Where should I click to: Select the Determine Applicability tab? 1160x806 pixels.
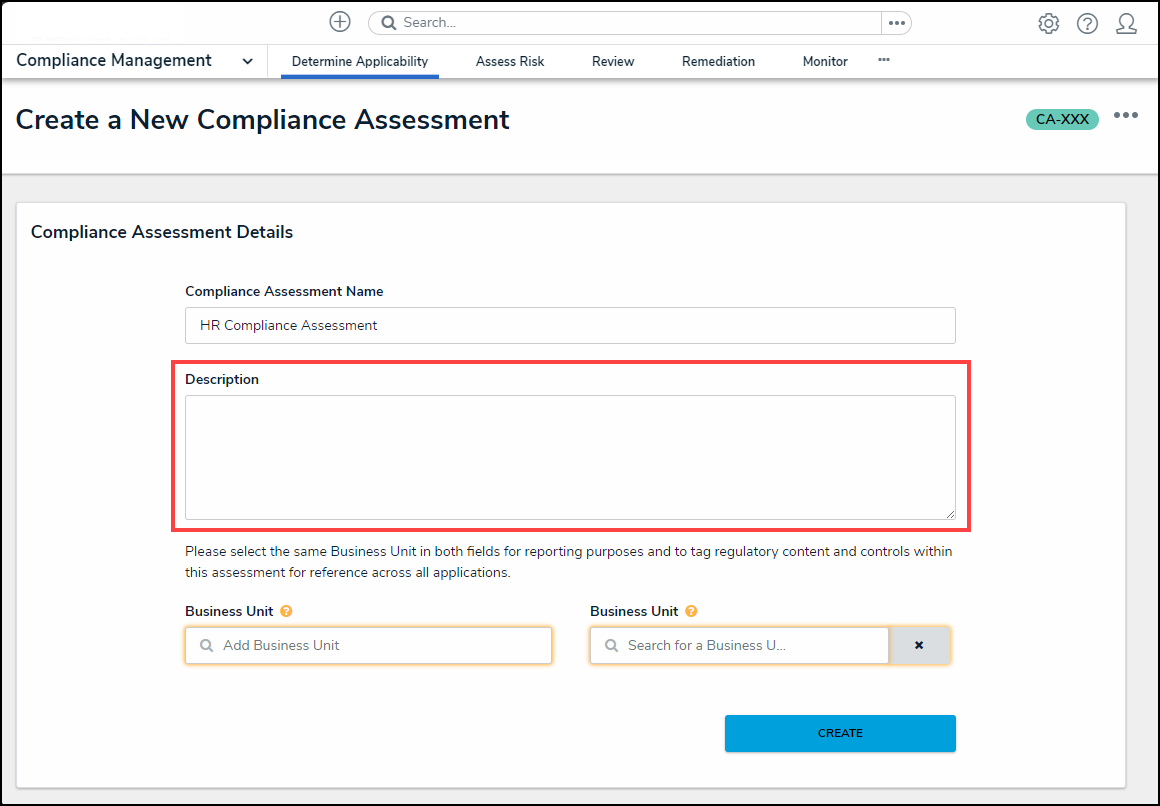(360, 61)
